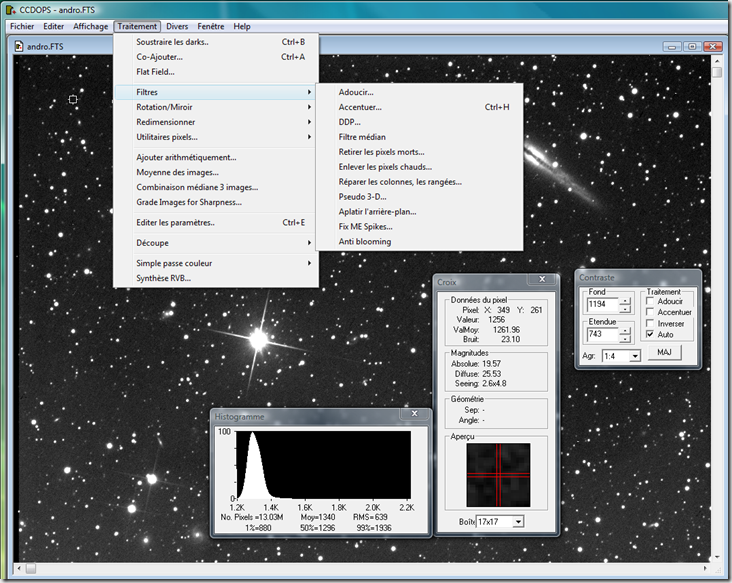Viewport: 732px width, 583px height.
Task: Open the Help menu
Action: click(x=242, y=27)
